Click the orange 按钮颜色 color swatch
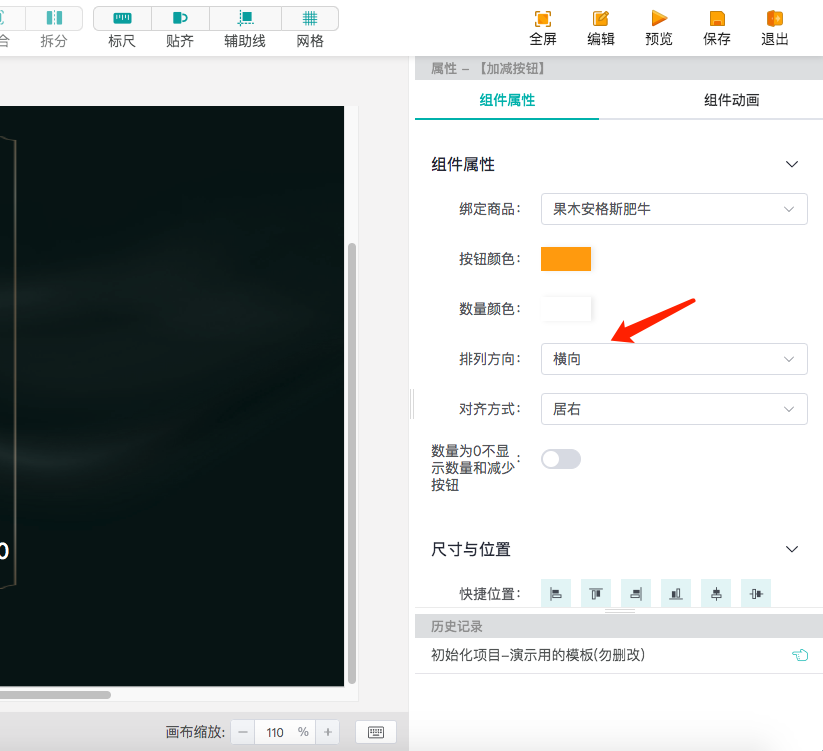The height and width of the screenshot is (751, 823). (566, 258)
